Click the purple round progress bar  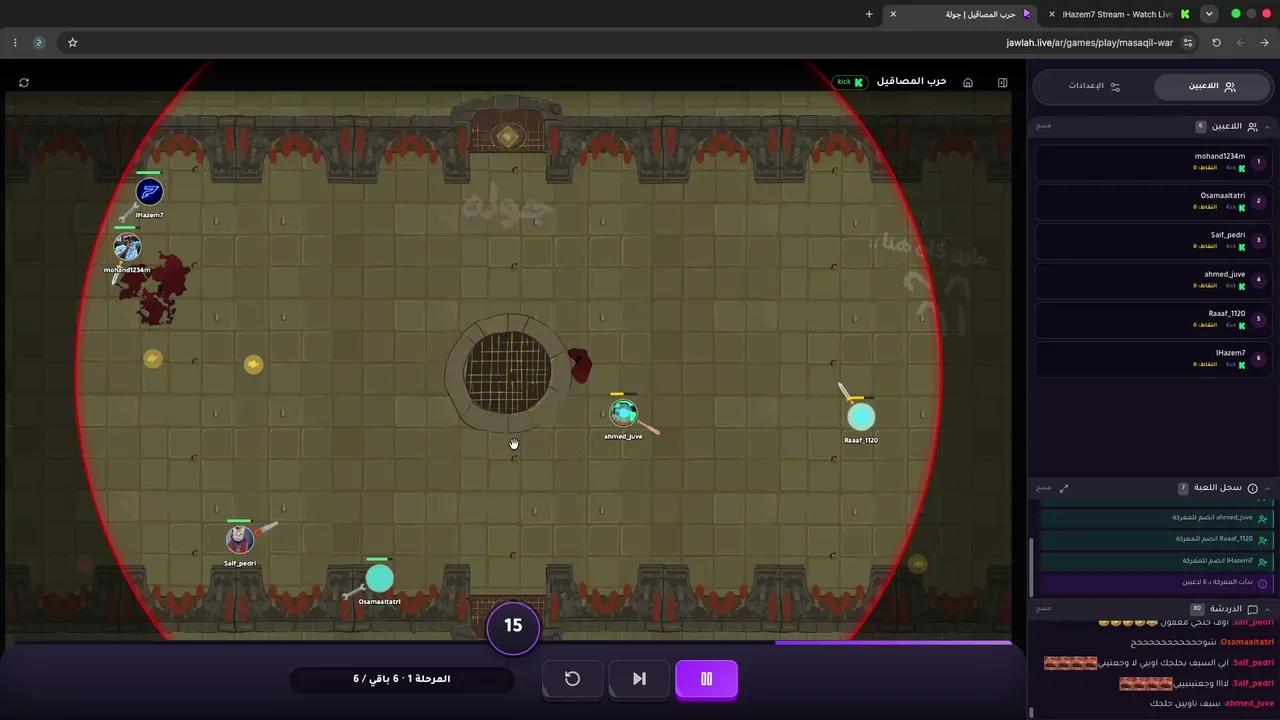(892, 643)
